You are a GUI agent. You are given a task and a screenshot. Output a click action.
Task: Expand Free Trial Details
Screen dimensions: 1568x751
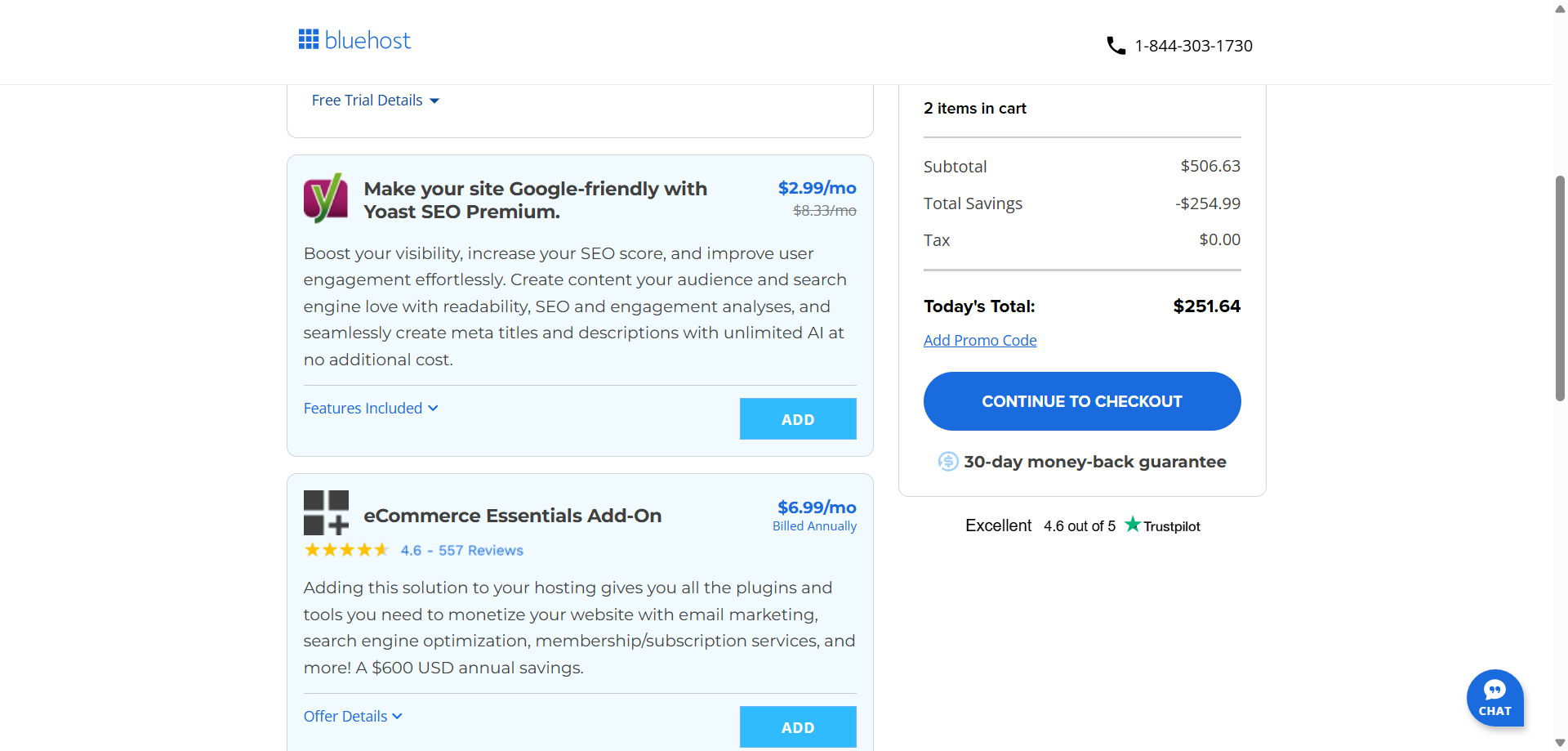tap(376, 101)
